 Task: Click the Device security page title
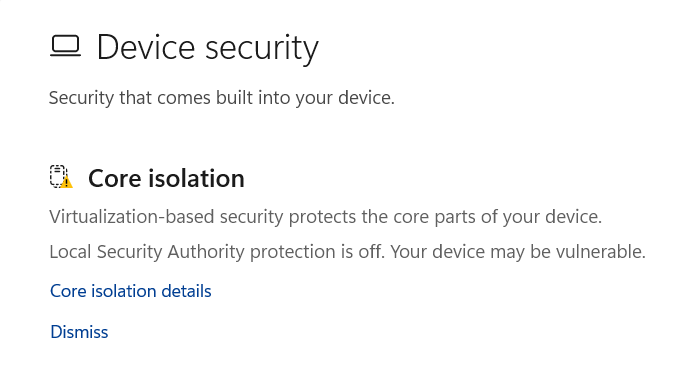pos(208,48)
